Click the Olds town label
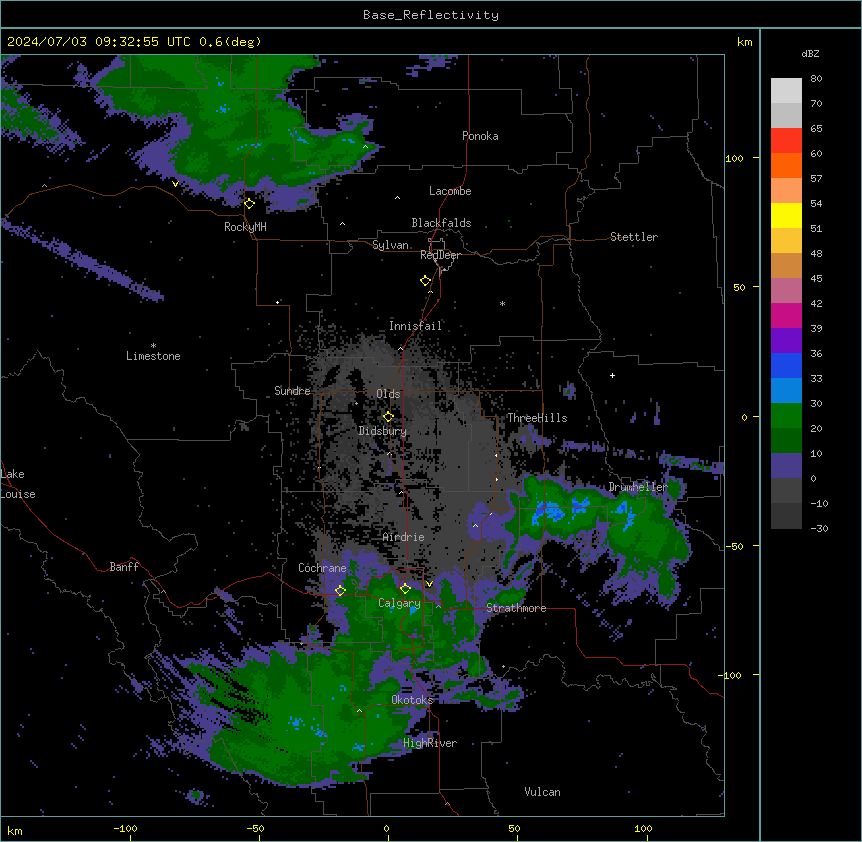862x842 pixels. (388, 394)
